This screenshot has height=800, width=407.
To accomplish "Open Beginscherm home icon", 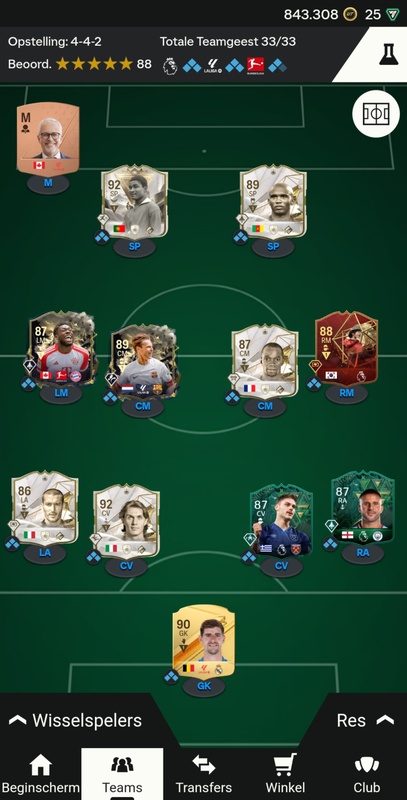I will [40, 765].
